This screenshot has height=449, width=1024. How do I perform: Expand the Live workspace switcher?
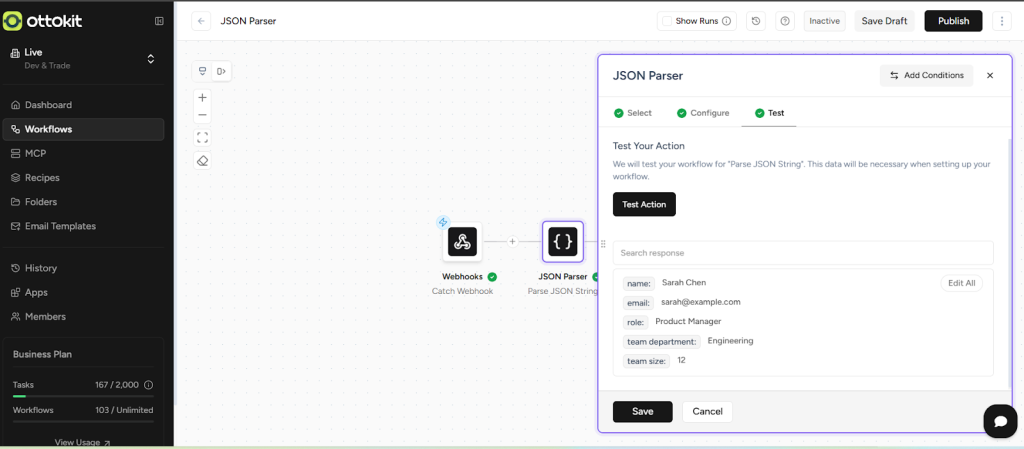pos(151,59)
